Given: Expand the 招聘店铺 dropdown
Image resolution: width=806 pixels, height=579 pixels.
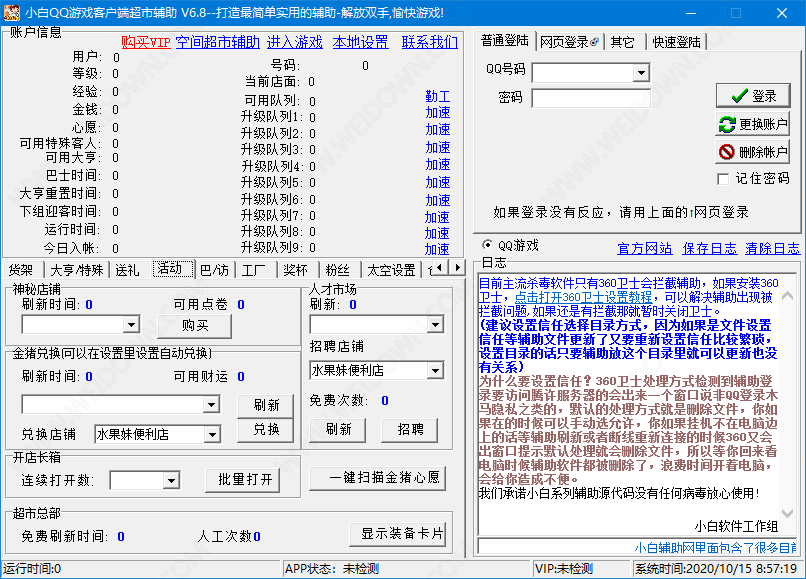Looking at the screenshot, I should click(x=435, y=370).
